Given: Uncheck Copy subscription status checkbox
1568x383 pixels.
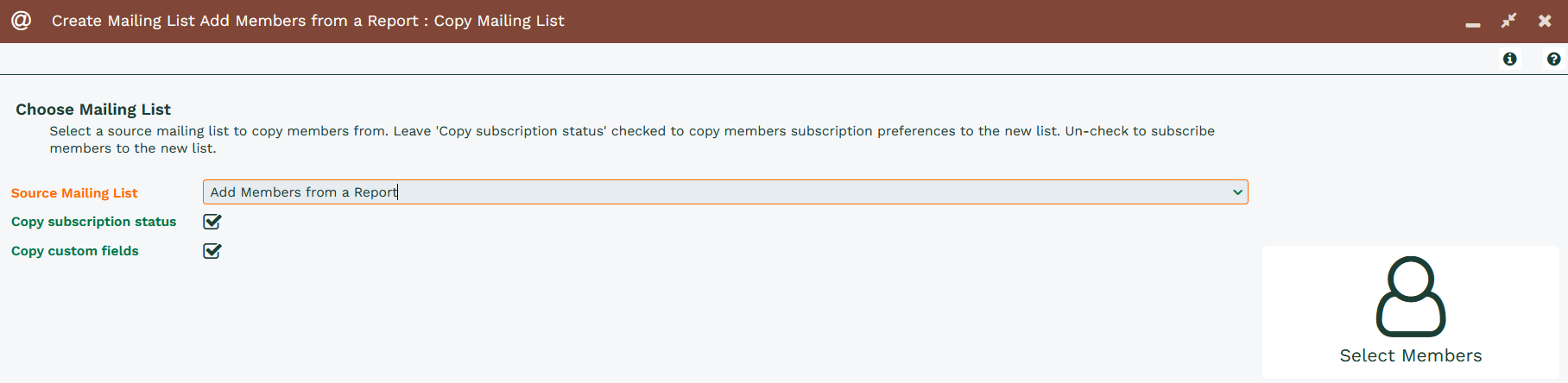Looking at the screenshot, I should click(212, 222).
